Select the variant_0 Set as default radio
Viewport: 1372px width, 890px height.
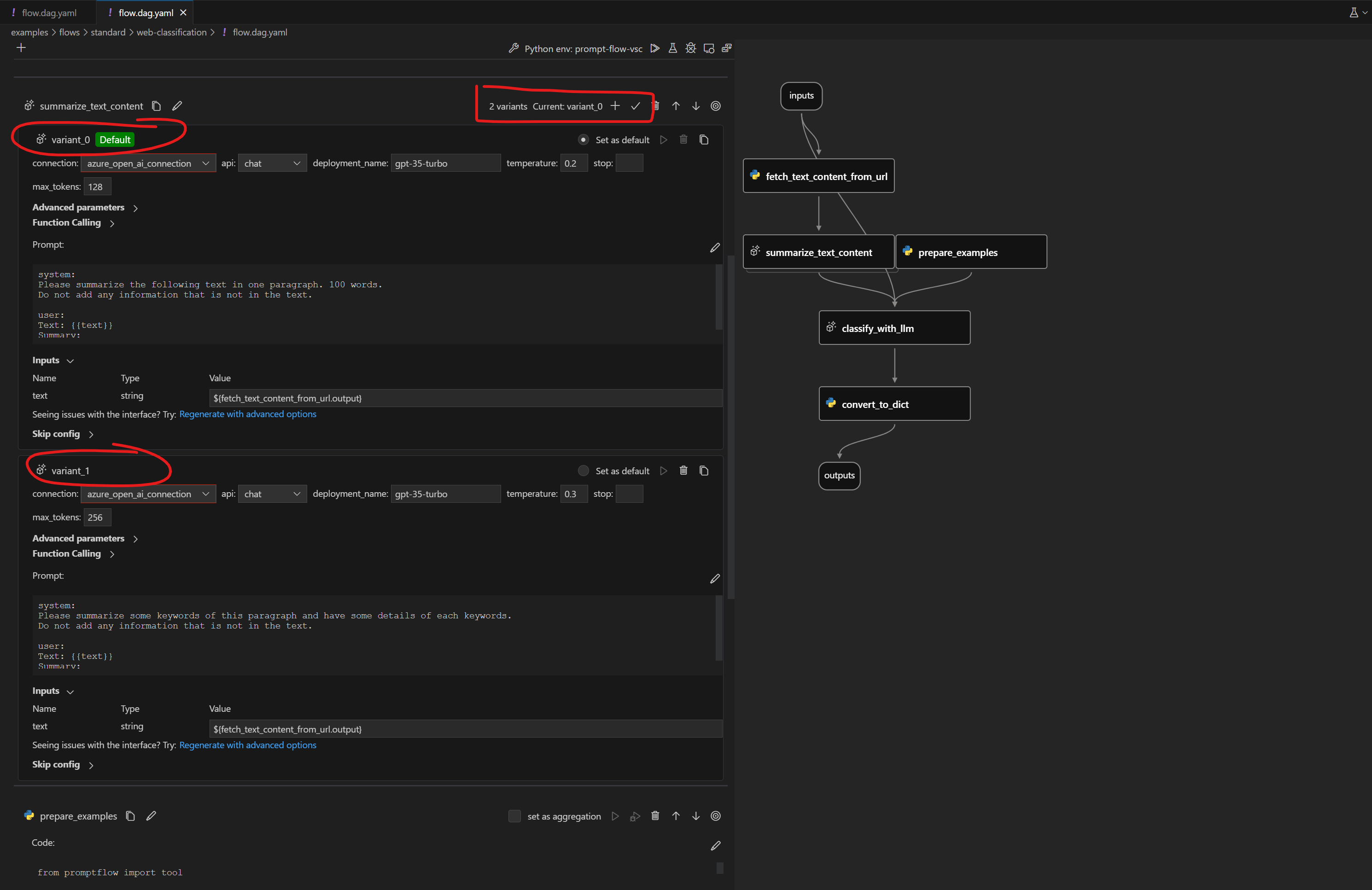(584, 140)
